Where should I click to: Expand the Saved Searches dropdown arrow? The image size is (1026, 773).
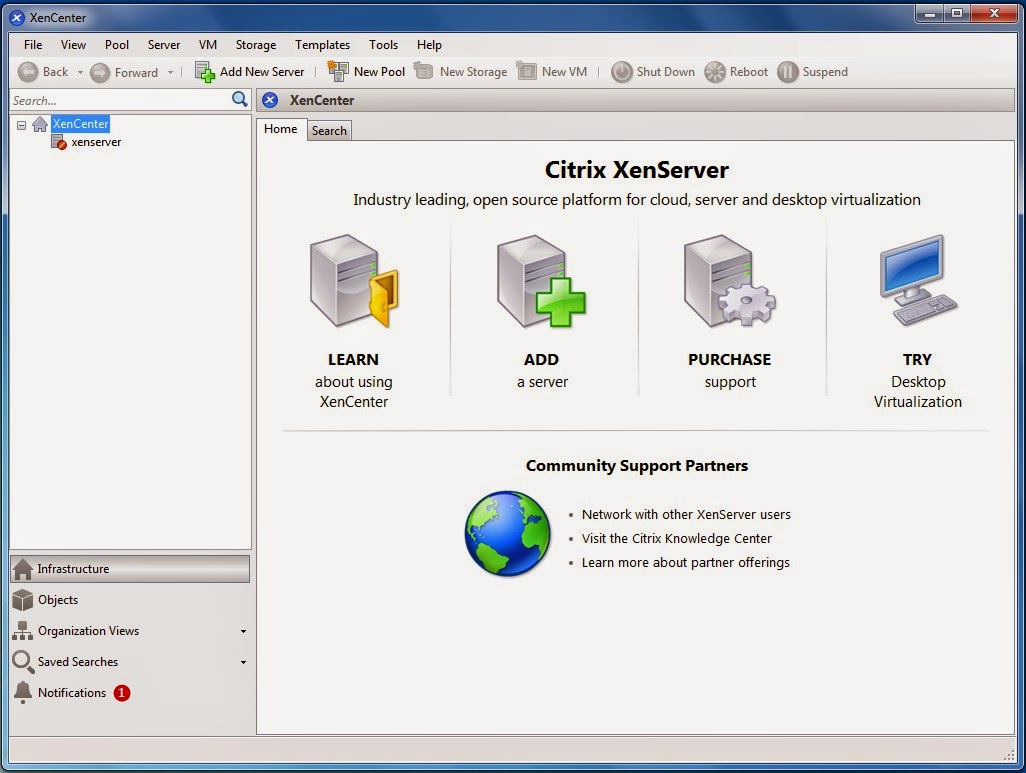click(243, 662)
